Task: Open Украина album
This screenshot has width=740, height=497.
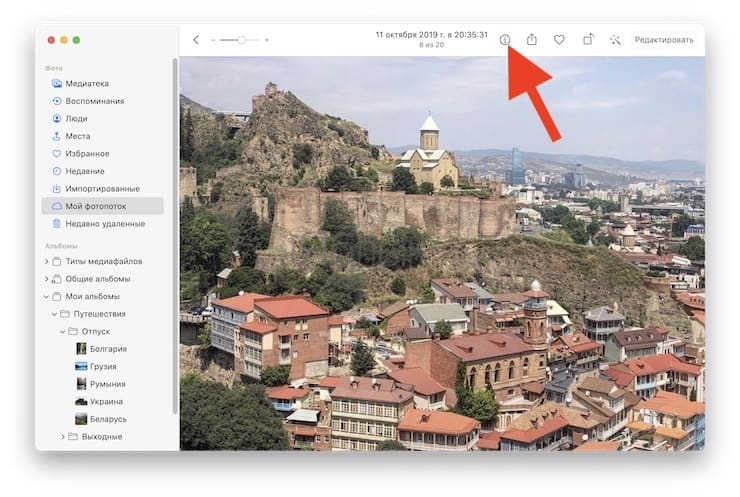Action: point(106,401)
